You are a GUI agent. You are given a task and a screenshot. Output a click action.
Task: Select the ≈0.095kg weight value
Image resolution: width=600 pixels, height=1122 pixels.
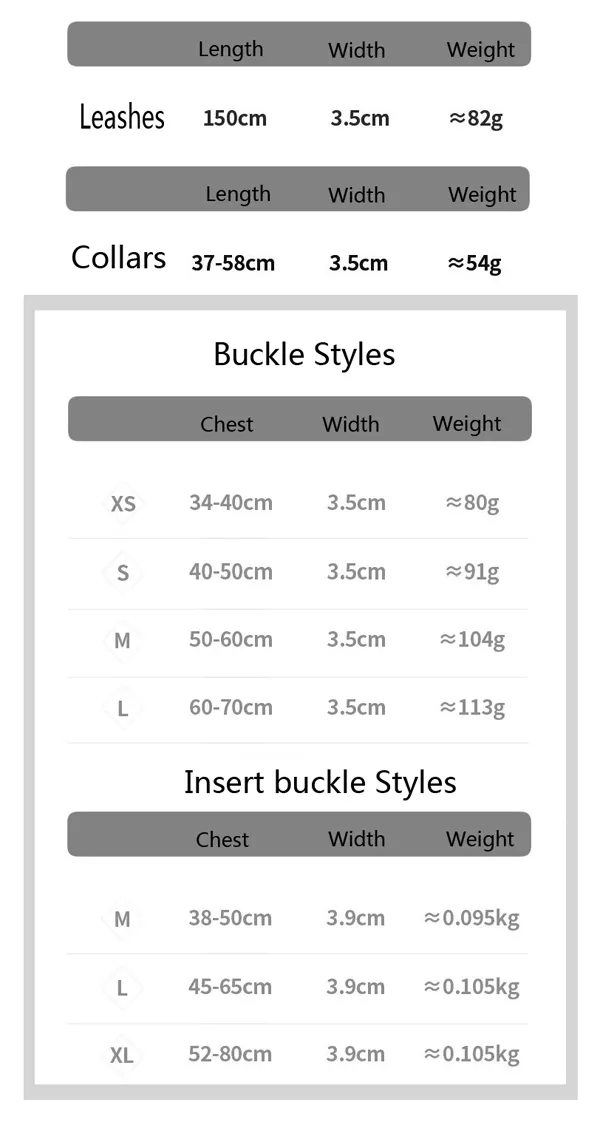(471, 918)
